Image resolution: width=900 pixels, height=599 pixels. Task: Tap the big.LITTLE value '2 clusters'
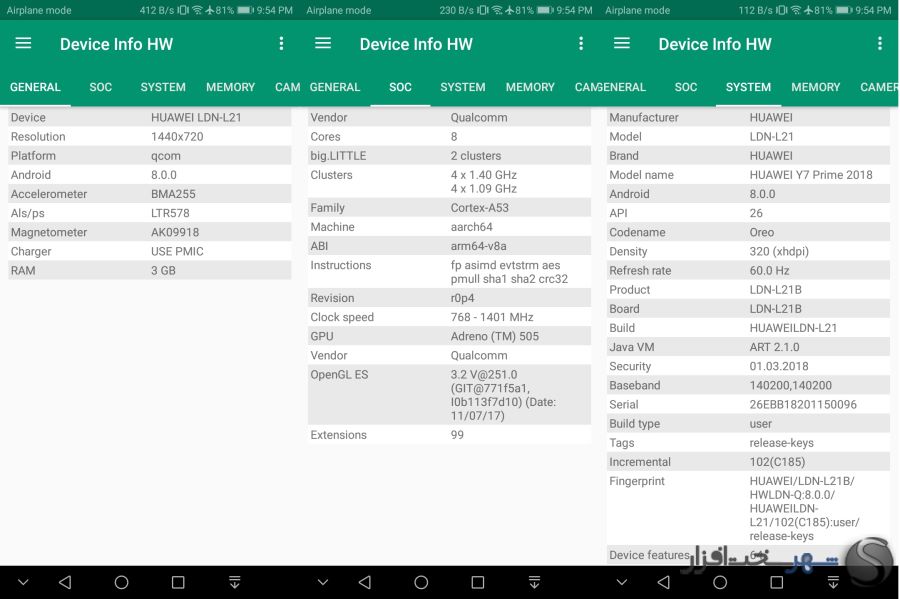coord(476,156)
